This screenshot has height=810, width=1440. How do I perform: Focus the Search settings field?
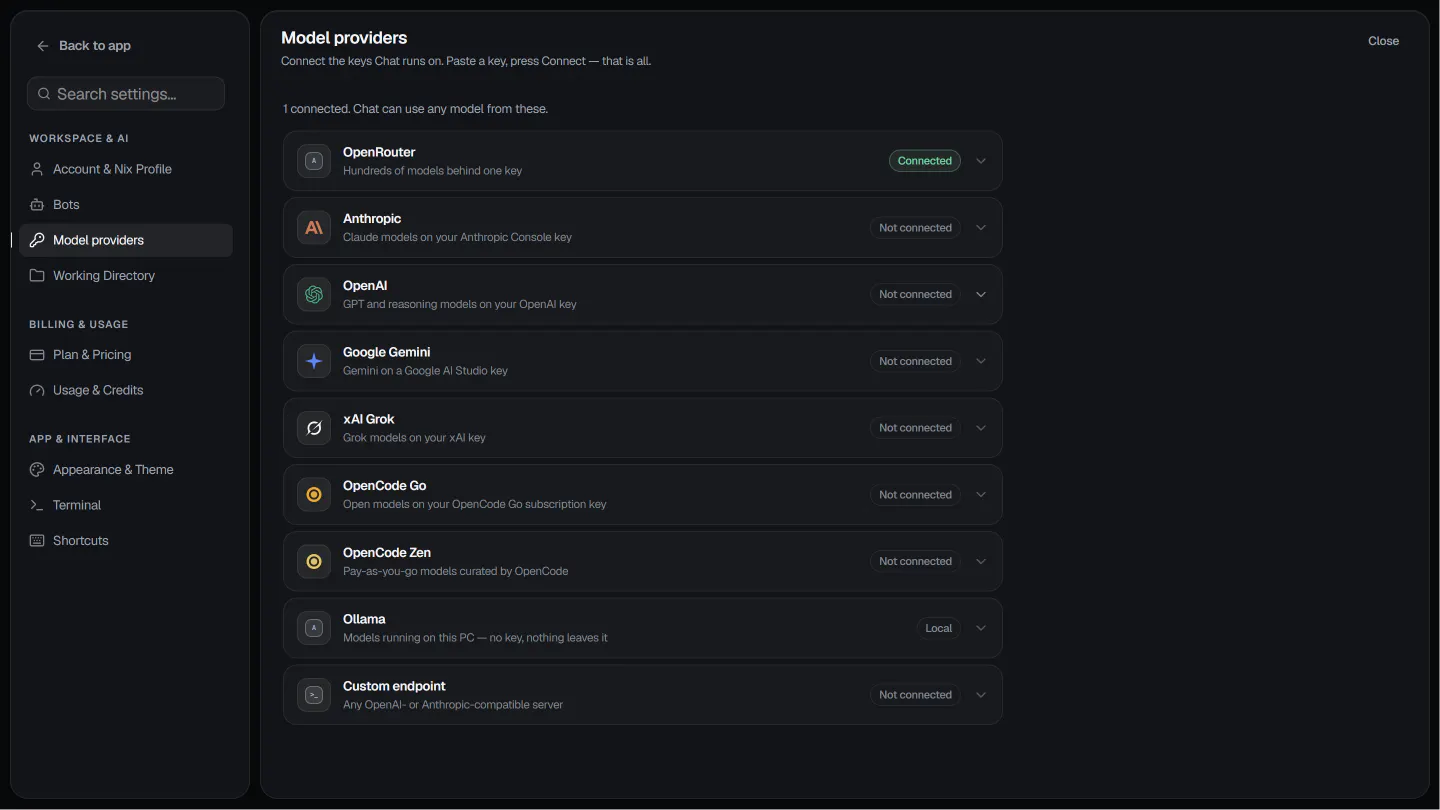point(126,94)
